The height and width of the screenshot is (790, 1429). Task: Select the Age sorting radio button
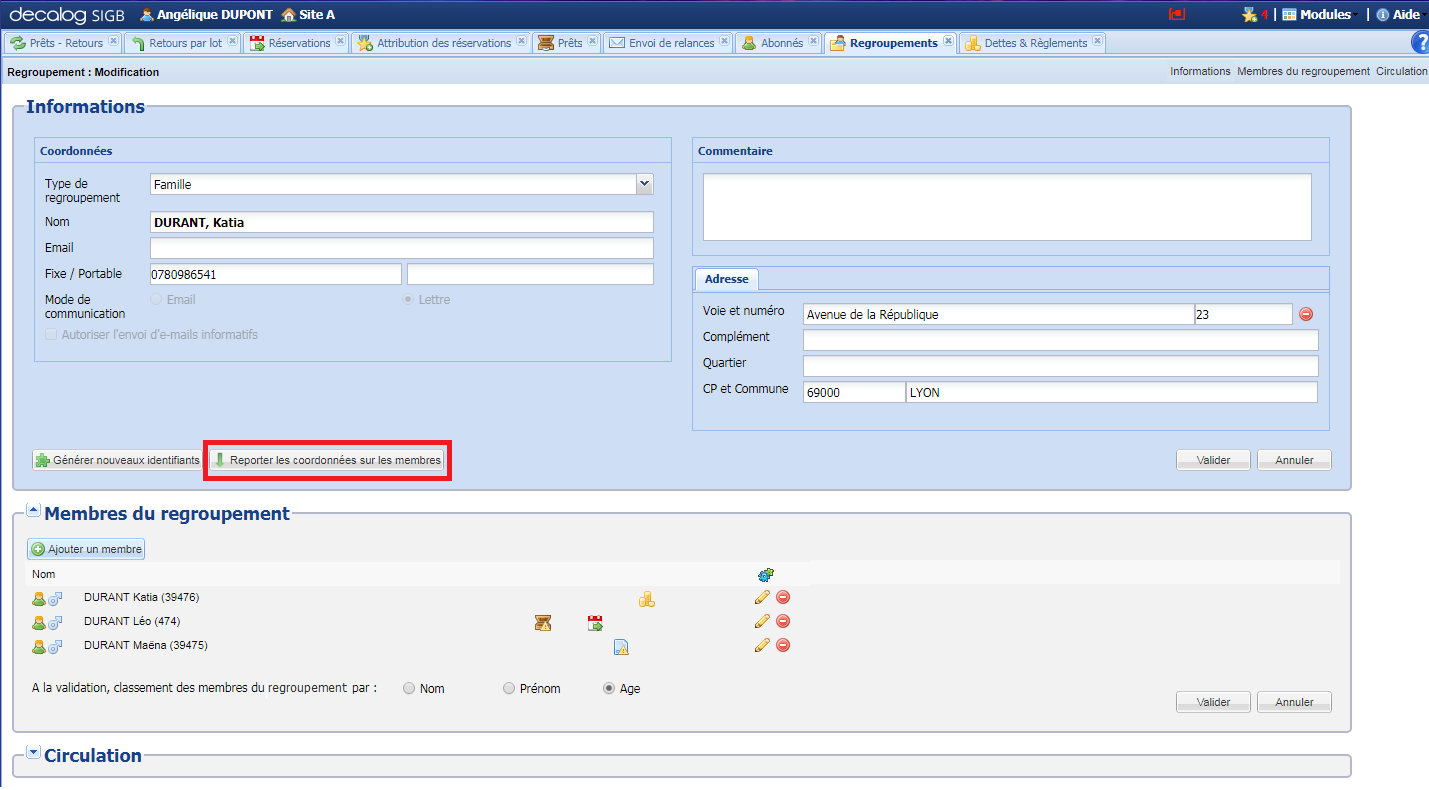click(609, 688)
